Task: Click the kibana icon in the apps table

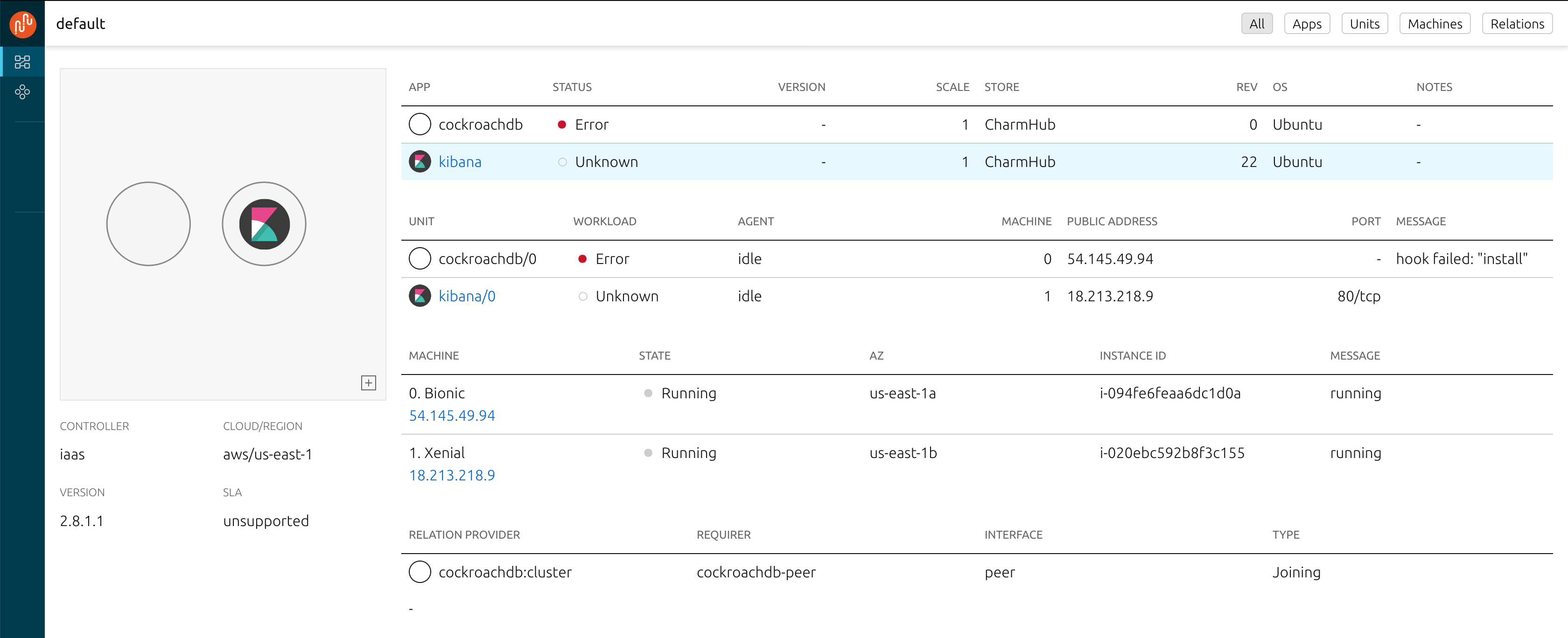Action: (x=420, y=161)
